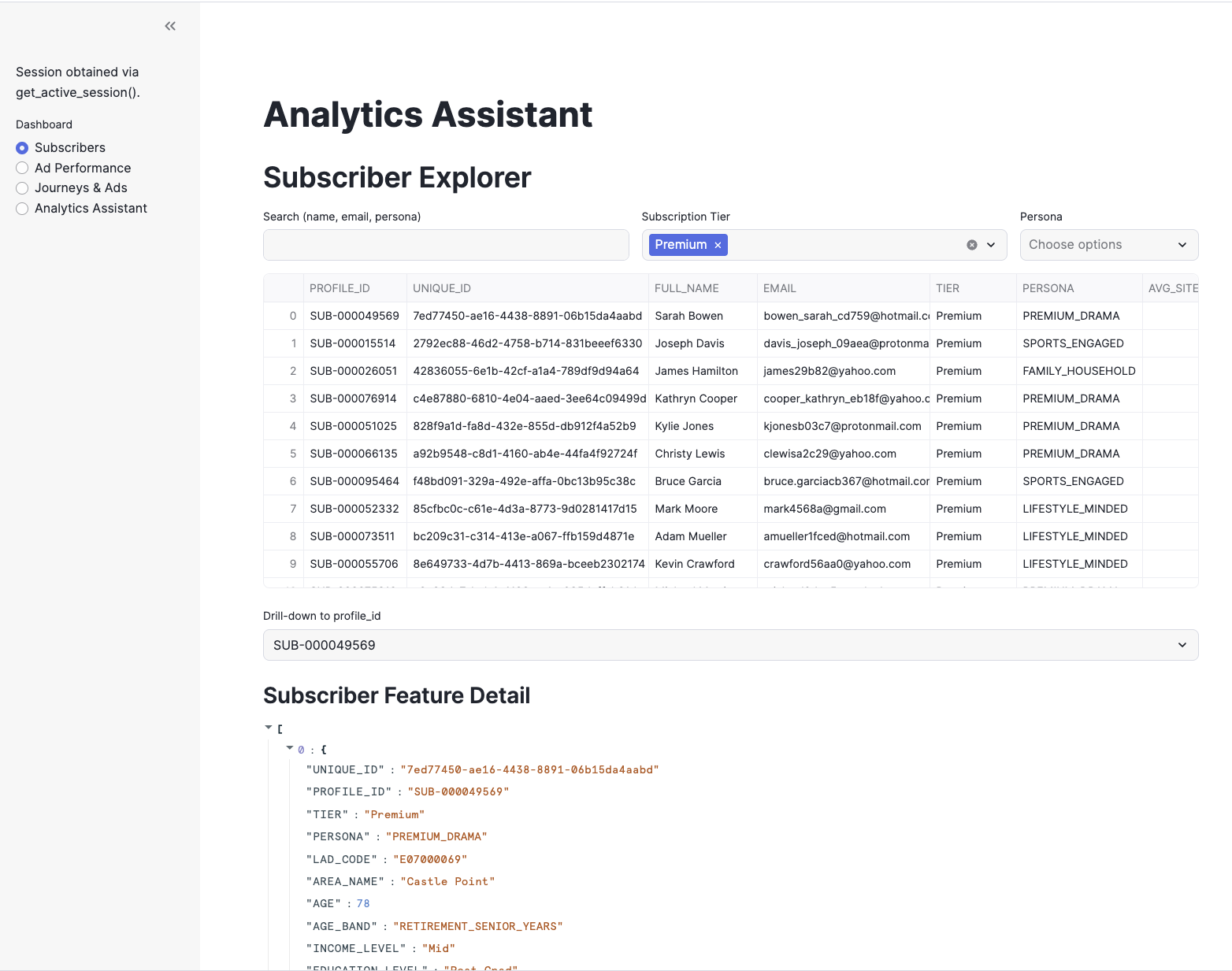Select Analytics Assistant dashboard option
This screenshot has height=971, width=1232.
[22, 209]
